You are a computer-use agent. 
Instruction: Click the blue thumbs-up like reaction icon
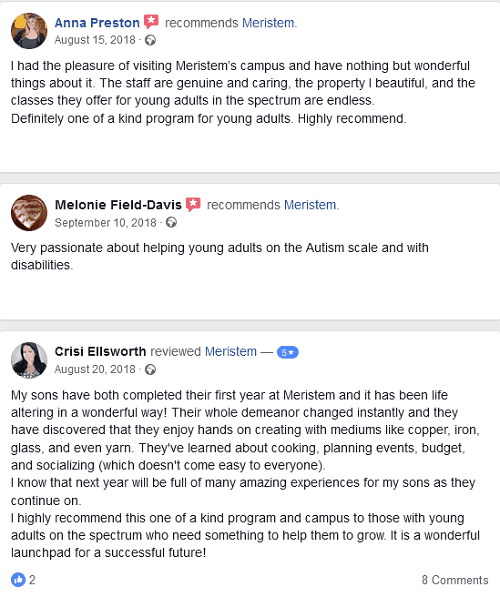pos(18,579)
